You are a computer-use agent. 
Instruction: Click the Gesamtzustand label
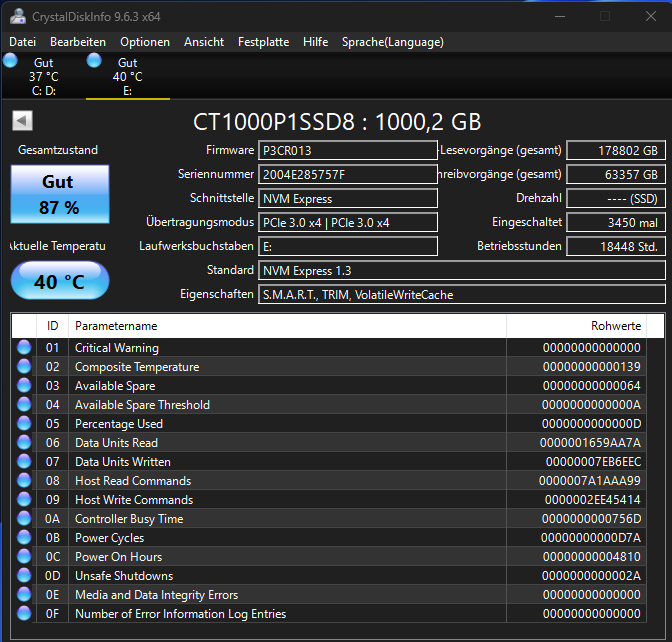click(58, 150)
